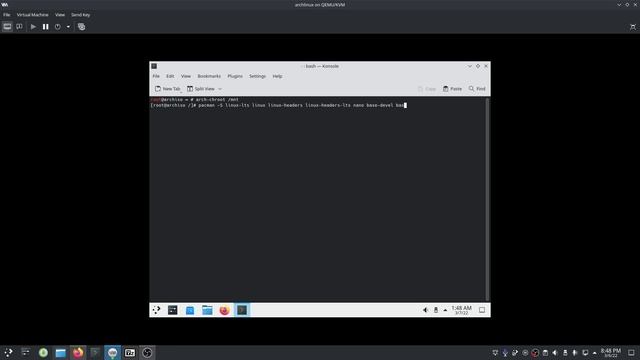Click guest clock showing 1:48 AM
The width and height of the screenshot is (640, 360).
click(x=461, y=310)
